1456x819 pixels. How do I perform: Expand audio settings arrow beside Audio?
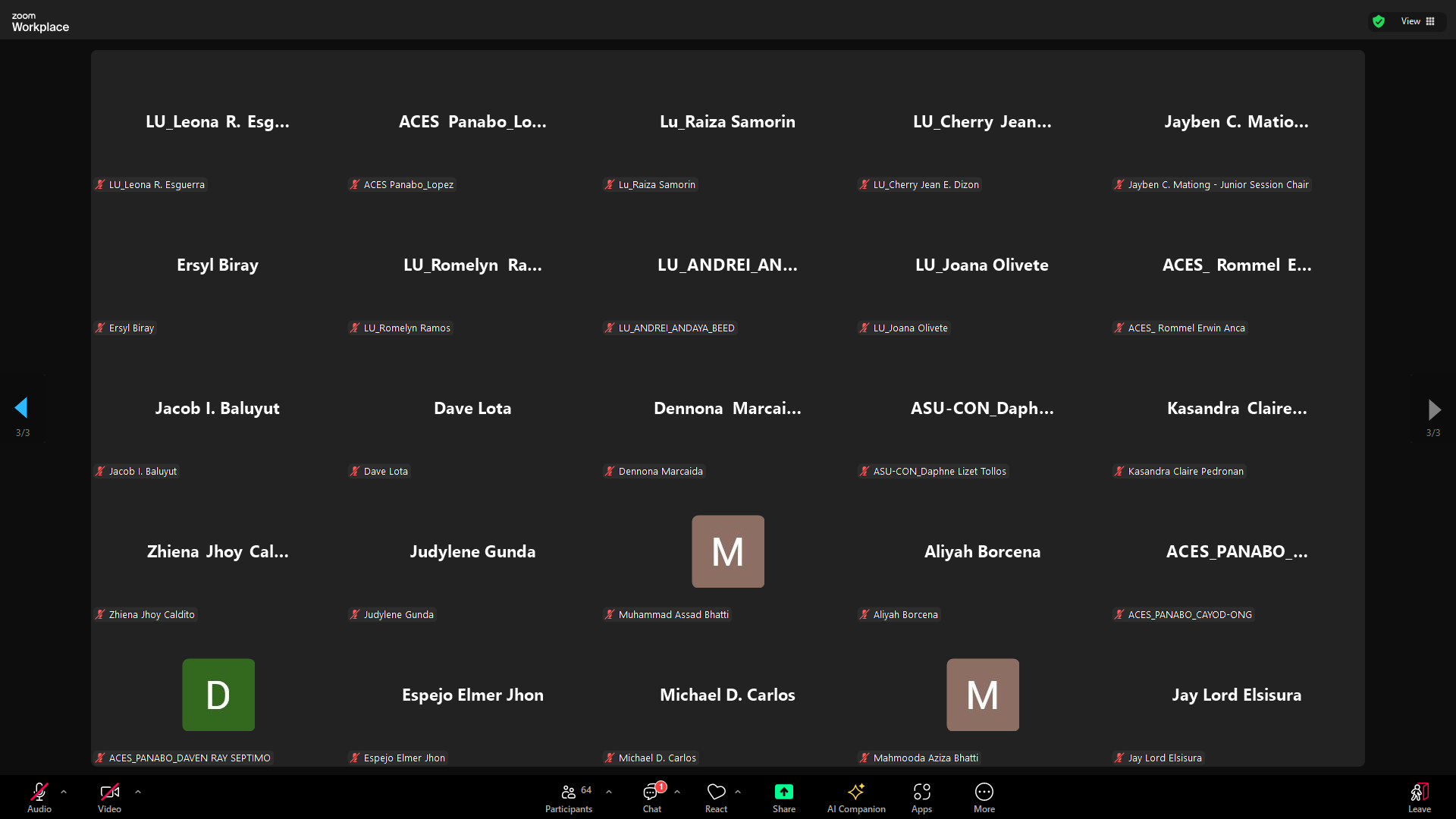click(x=64, y=792)
